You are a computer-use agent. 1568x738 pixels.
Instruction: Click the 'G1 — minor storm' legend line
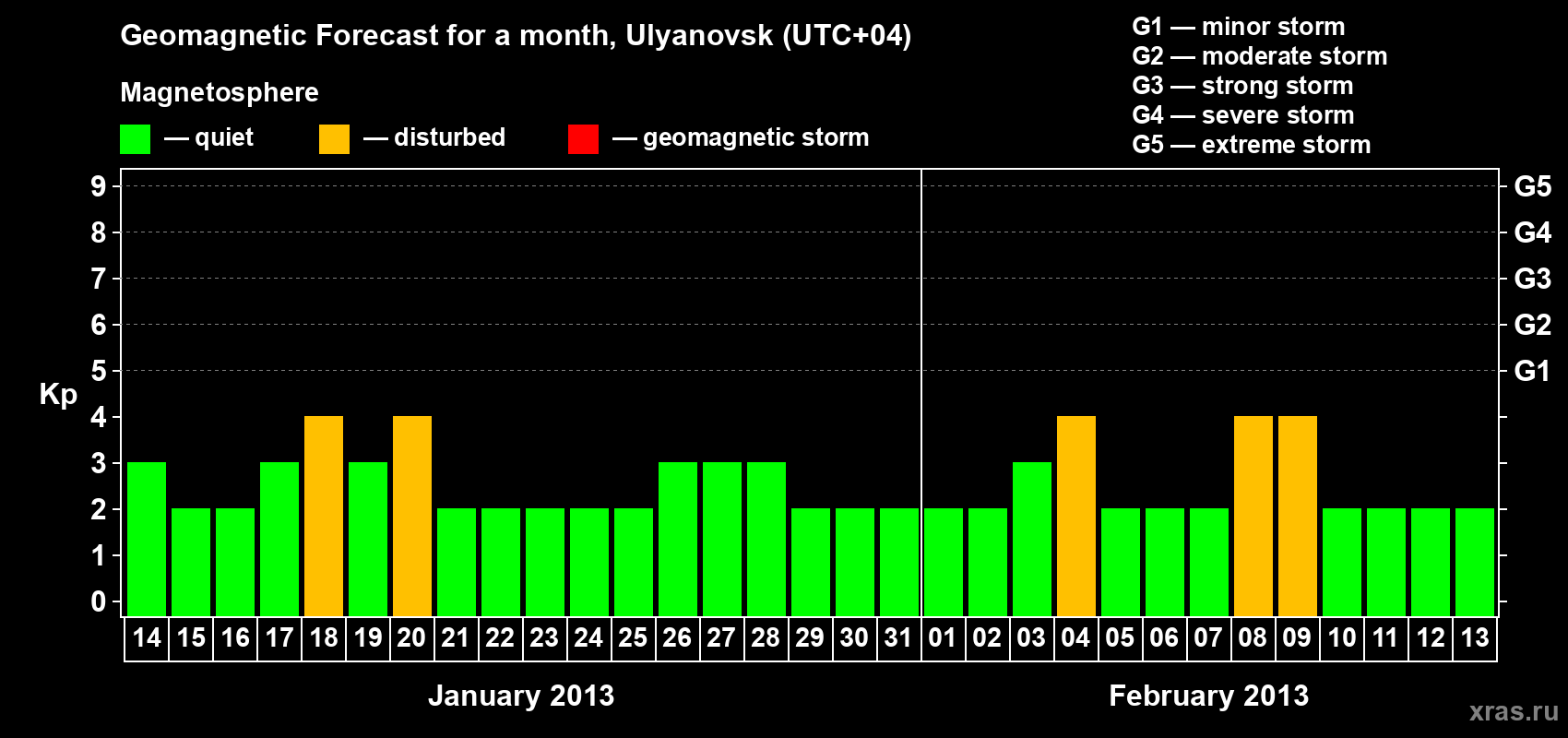1239,27
